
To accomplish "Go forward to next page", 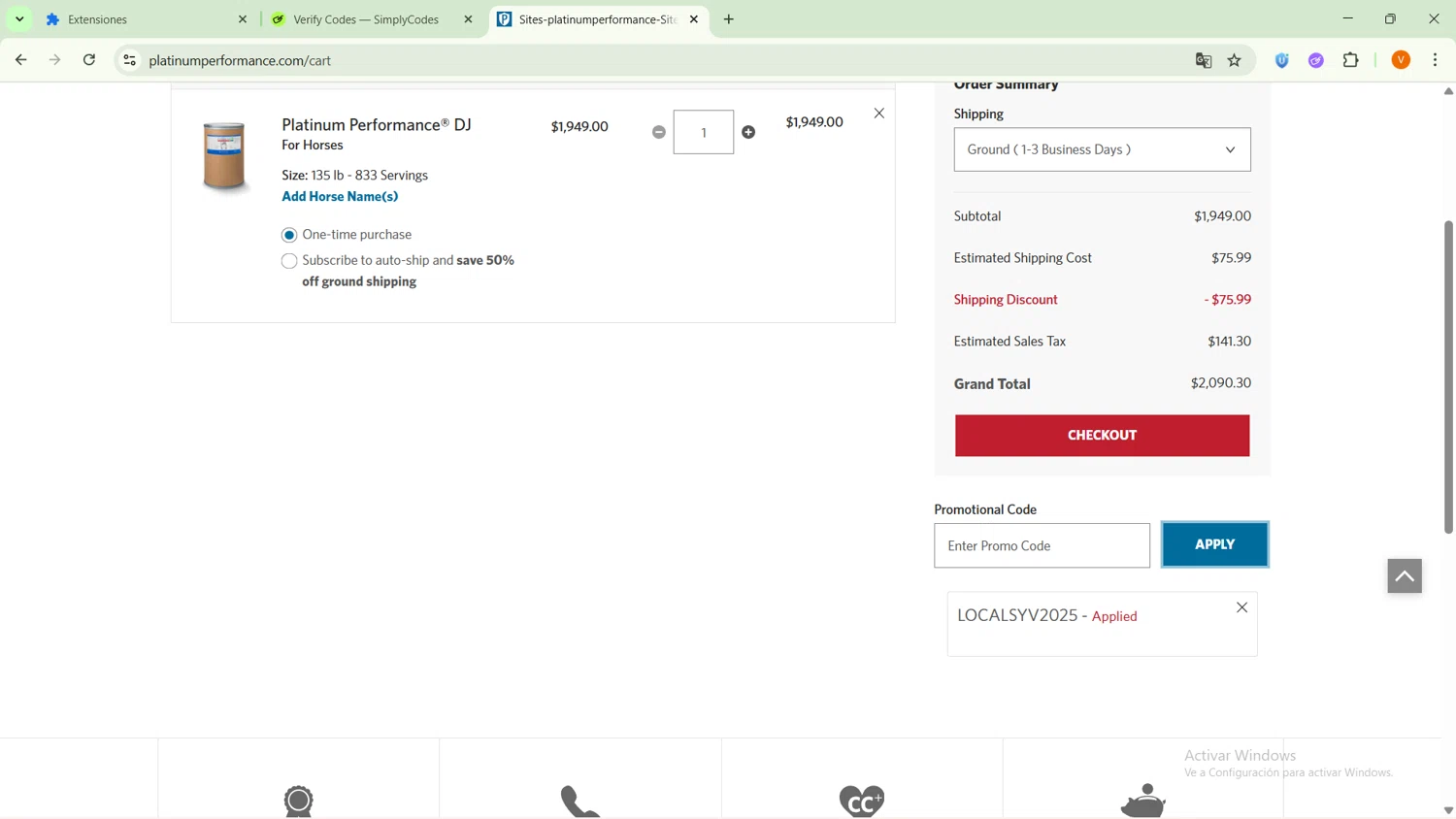I will coord(55,60).
